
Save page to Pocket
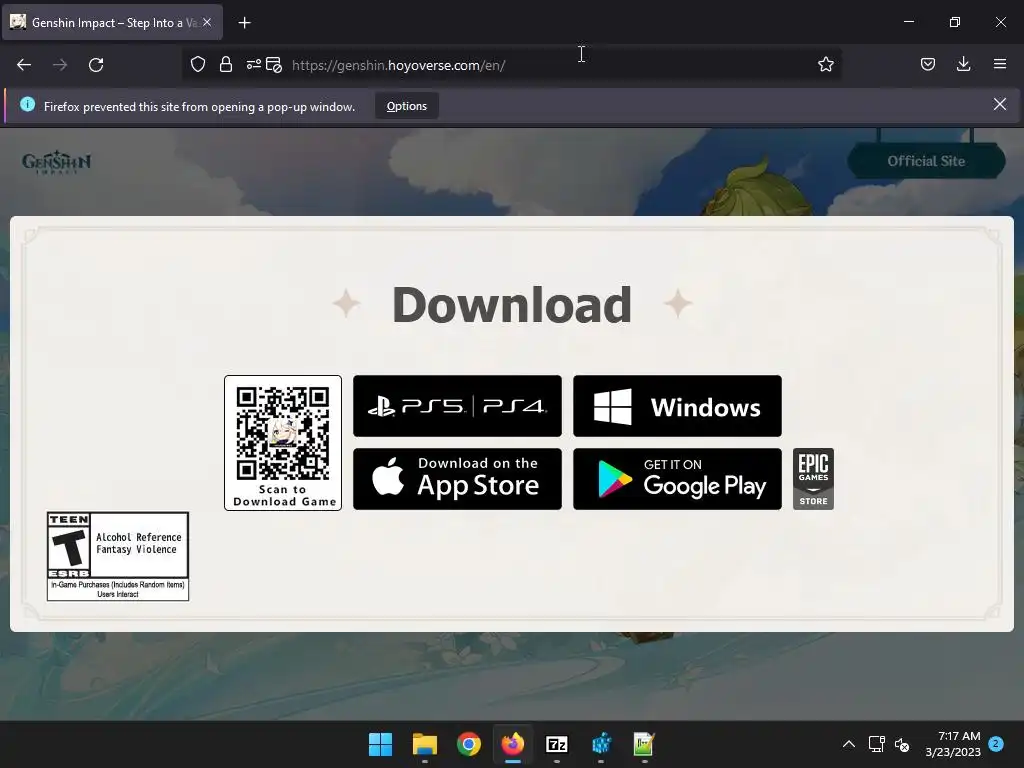[x=927, y=64]
